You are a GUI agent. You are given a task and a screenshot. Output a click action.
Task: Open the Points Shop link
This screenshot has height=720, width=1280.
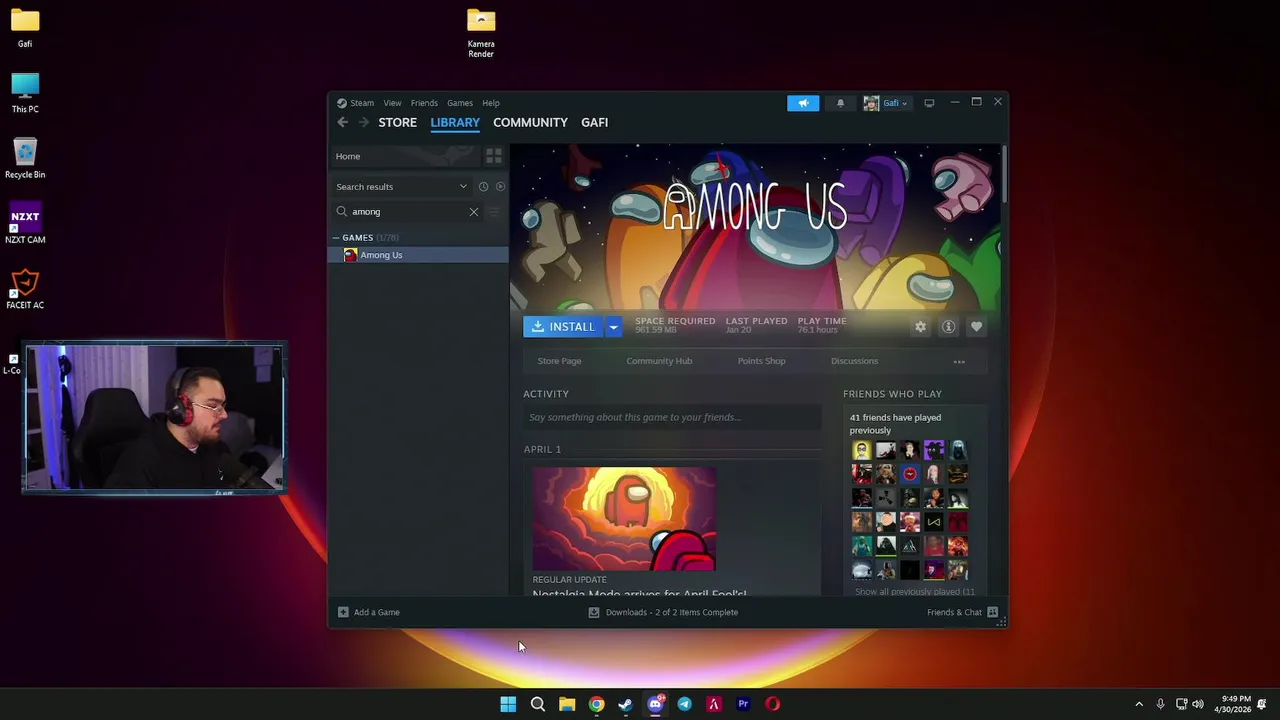click(x=761, y=361)
